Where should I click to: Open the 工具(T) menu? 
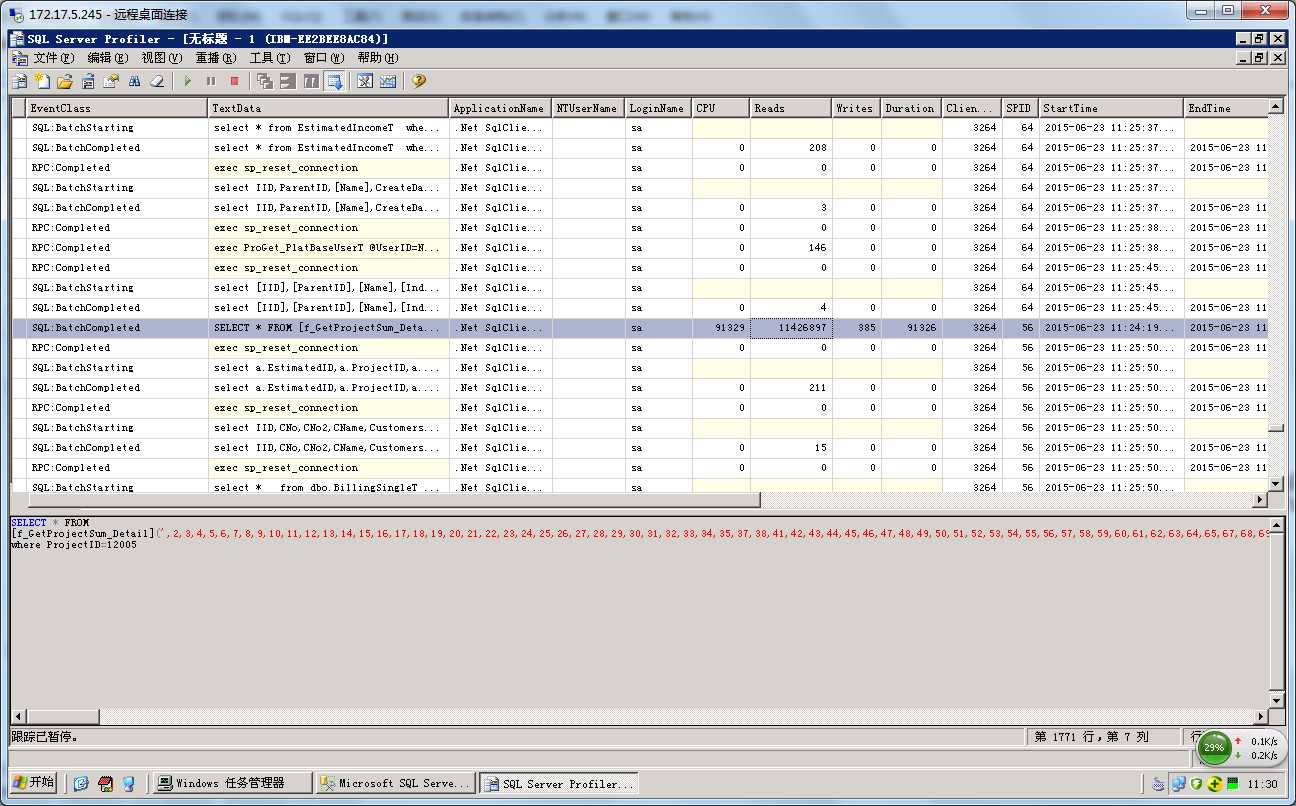tap(270, 58)
